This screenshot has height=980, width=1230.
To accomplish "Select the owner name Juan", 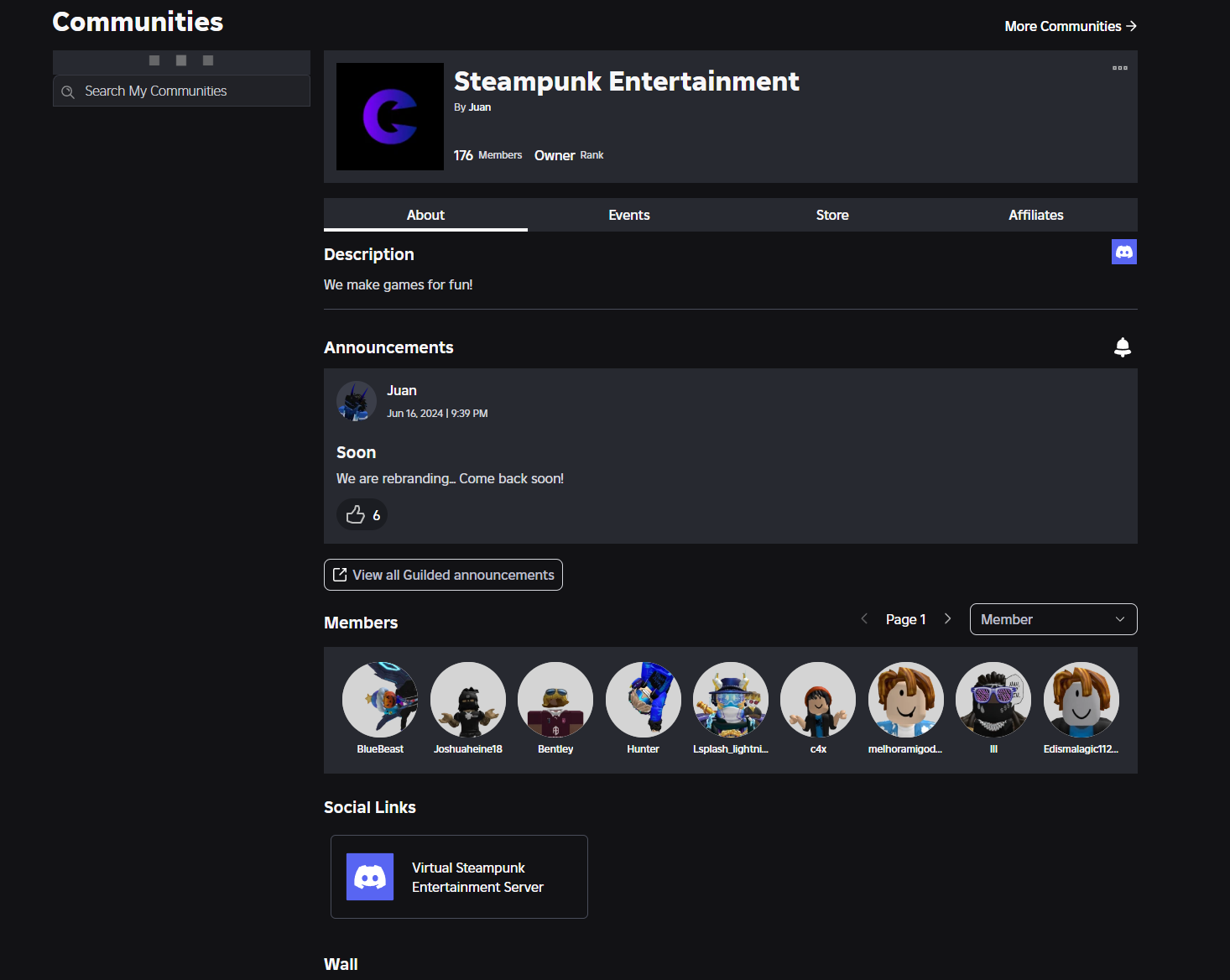I will [x=479, y=107].
